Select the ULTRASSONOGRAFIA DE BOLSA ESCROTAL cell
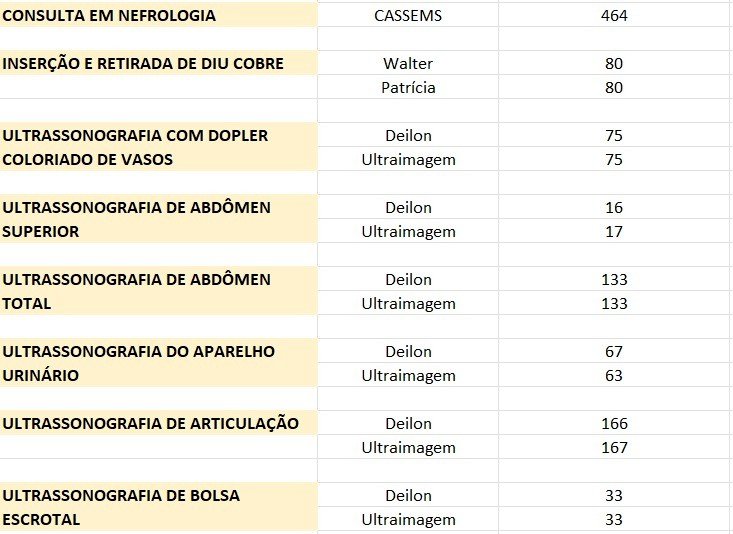Screen dimensions: 733x534 click(158, 507)
